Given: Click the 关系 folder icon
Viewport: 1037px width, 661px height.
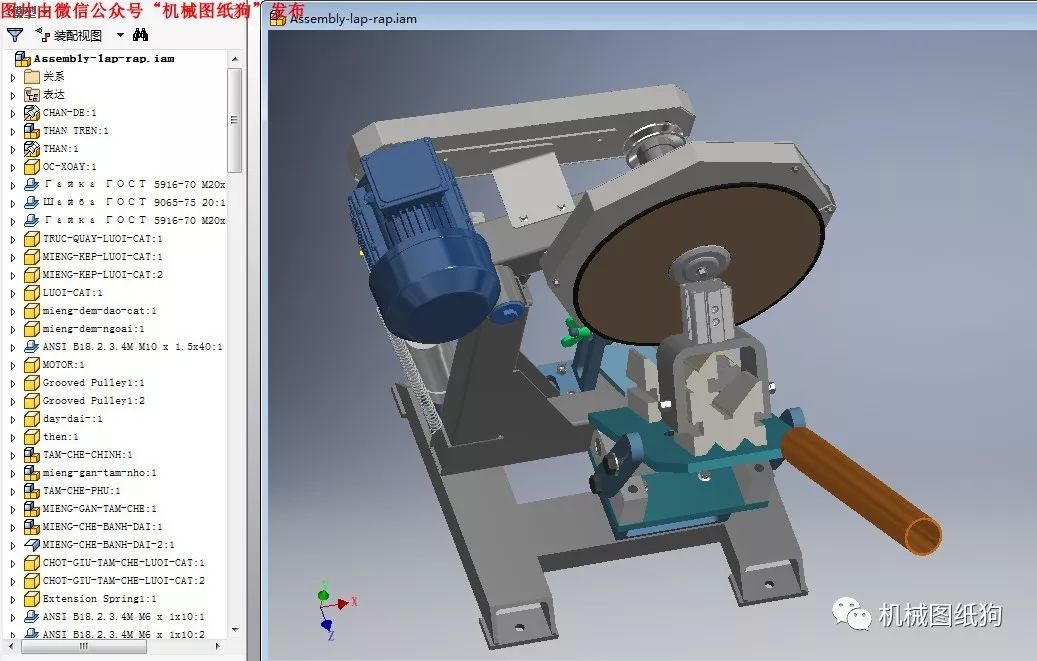Looking at the screenshot, I should pyautogui.click(x=32, y=77).
